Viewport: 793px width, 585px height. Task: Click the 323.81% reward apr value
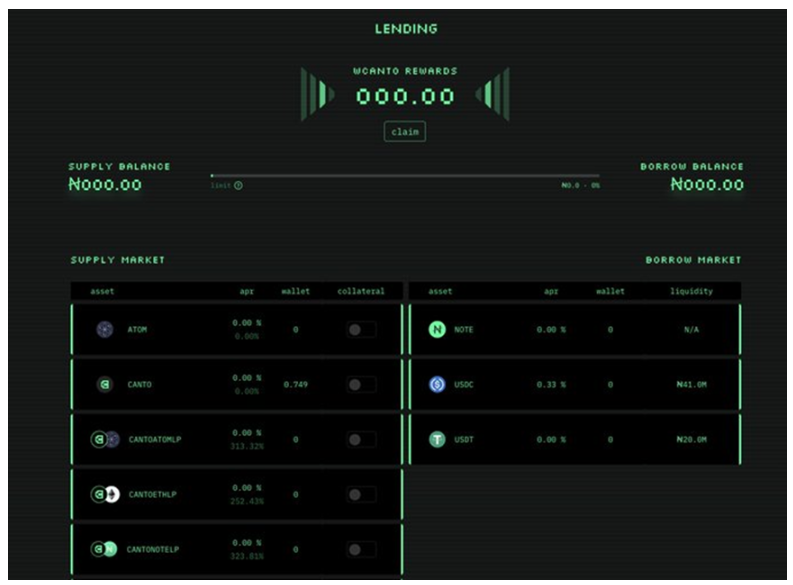click(x=247, y=556)
